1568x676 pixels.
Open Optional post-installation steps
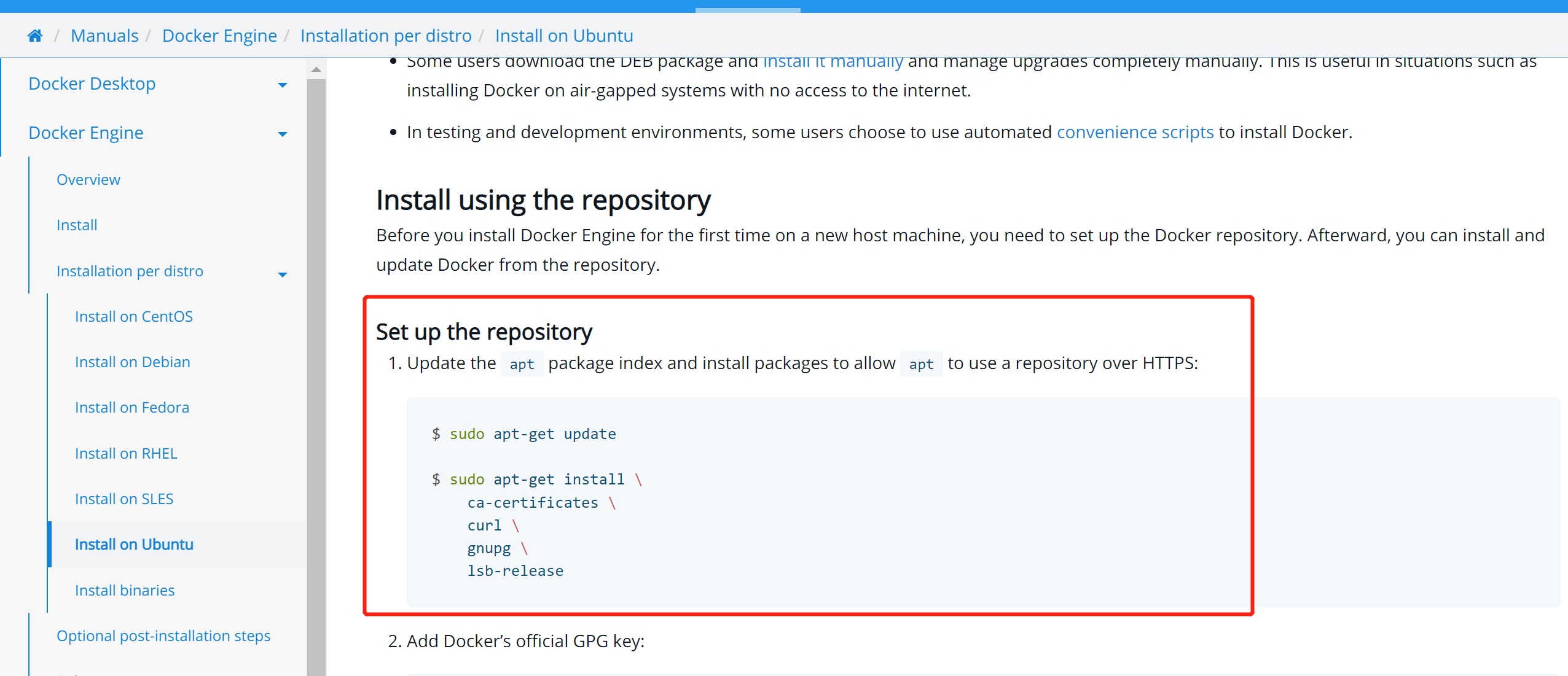click(x=163, y=636)
